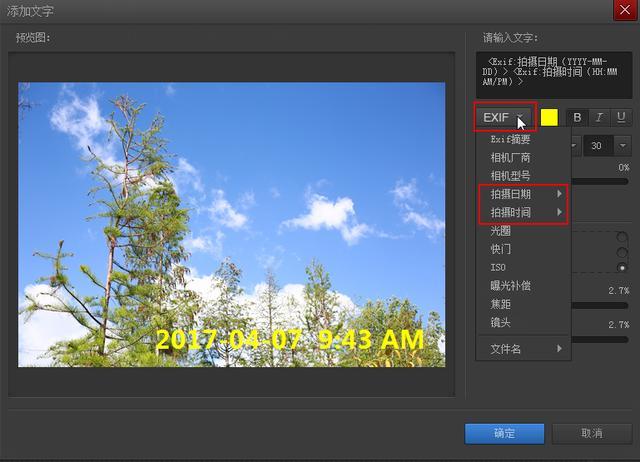Open the EXIF dropdown button
Image resolution: width=640 pixels, height=462 pixels.
pos(505,117)
